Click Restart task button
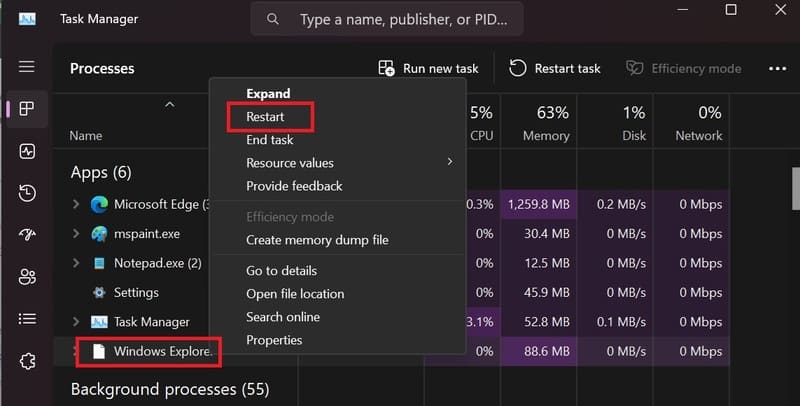Image resolution: width=800 pixels, height=406 pixels. (555, 68)
